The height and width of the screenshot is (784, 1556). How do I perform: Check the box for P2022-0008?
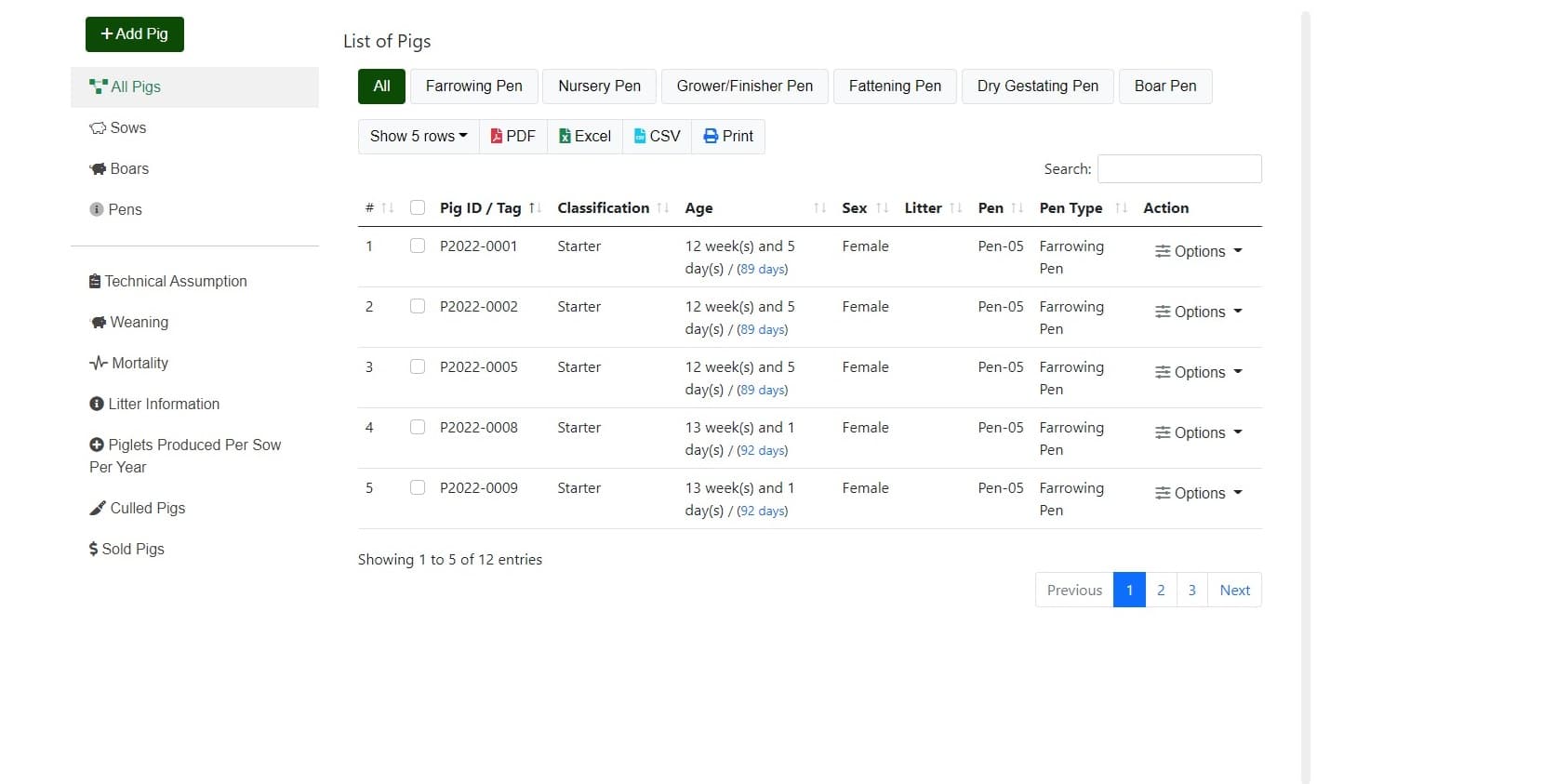pos(418,427)
